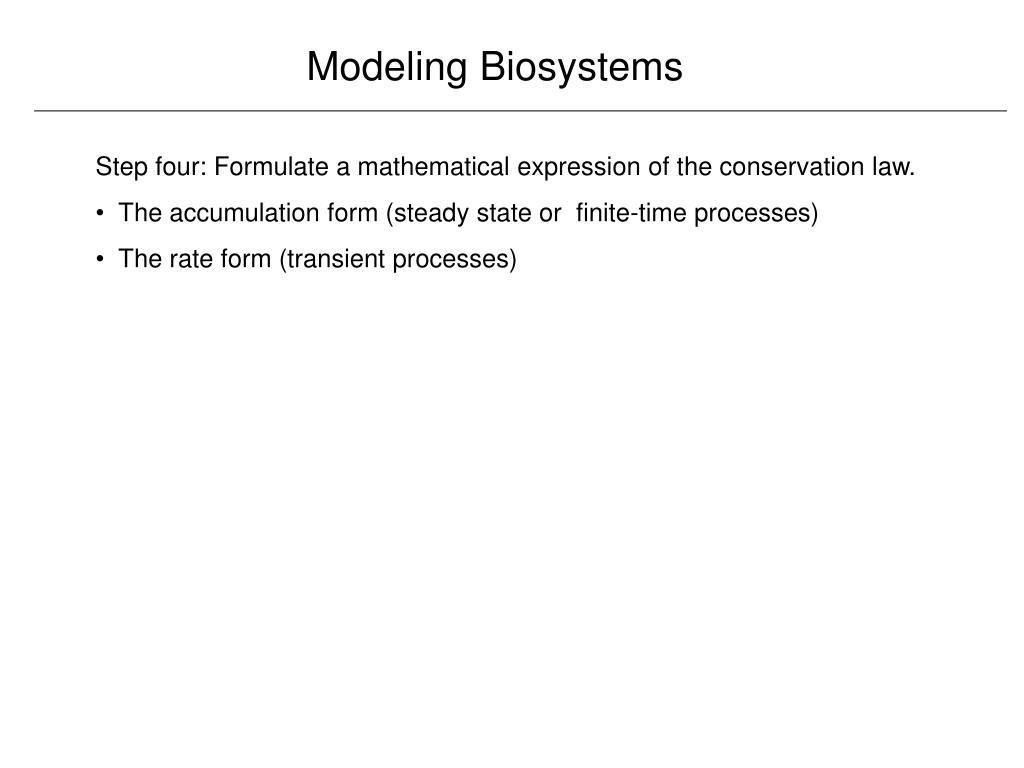The width and height of the screenshot is (1024, 768).
Task: Click the 'Step four:' label text
Action: pyautogui.click(x=151, y=167)
